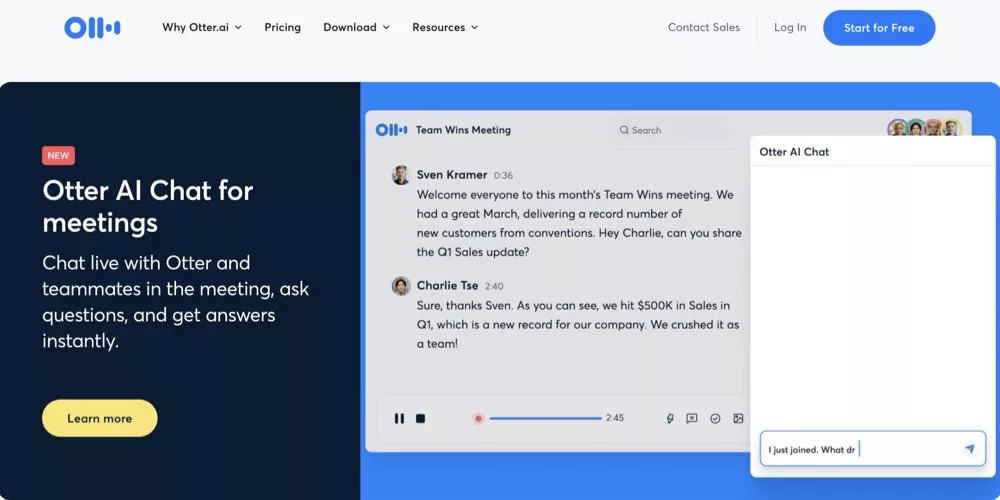Click the Sven Kramer speaker name
The image size is (1000, 500).
coord(452,175)
